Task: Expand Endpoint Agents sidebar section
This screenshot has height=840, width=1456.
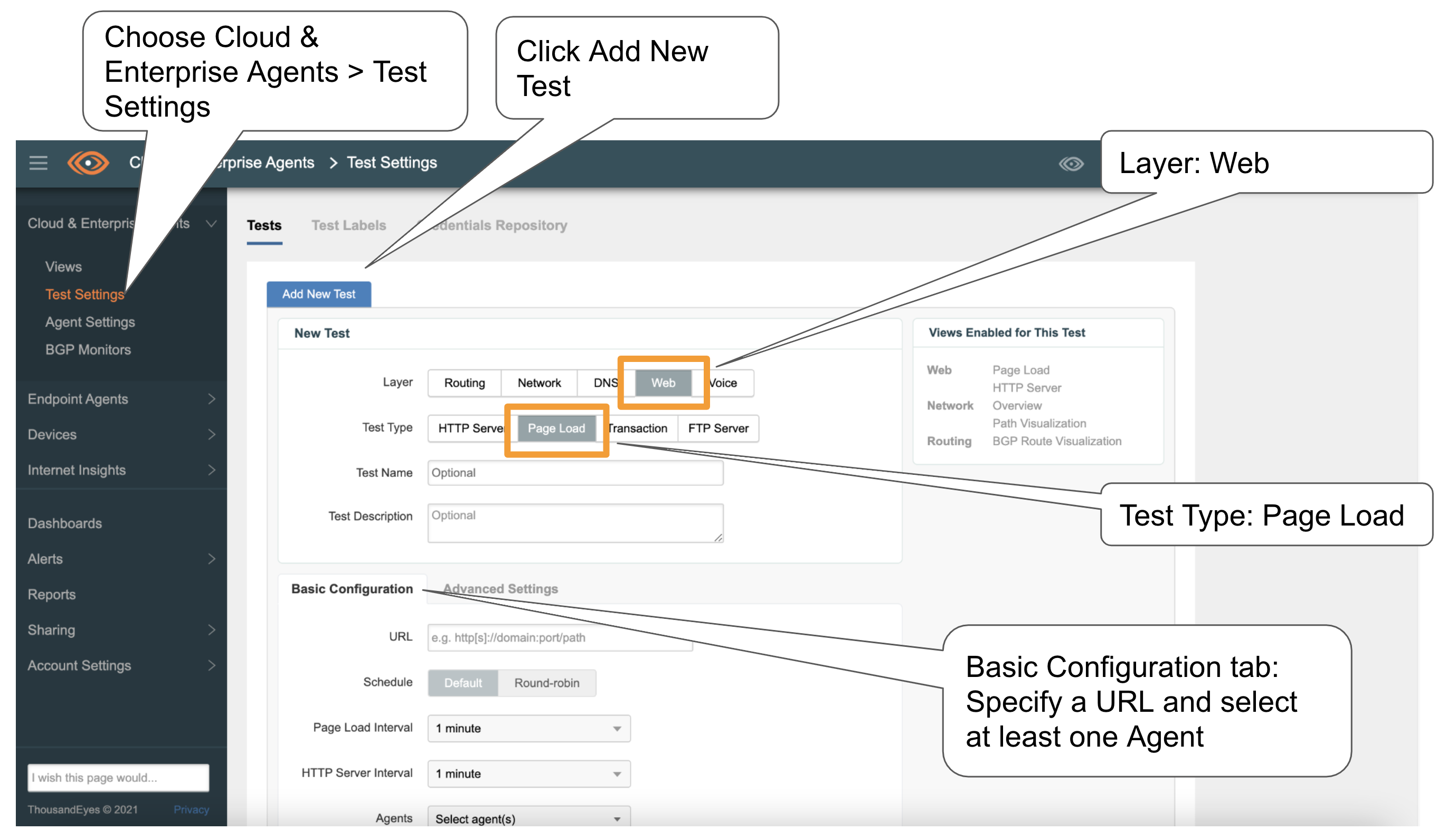Action: click(x=211, y=399)
